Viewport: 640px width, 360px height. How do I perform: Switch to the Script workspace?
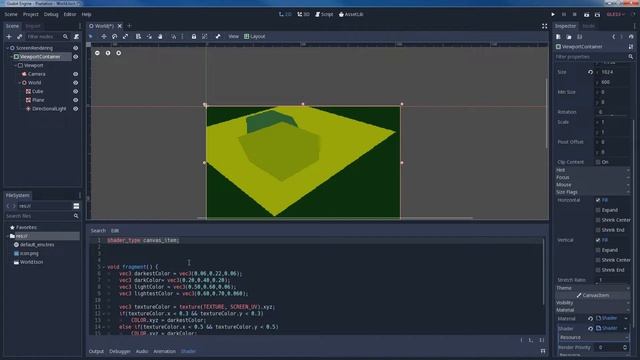point(324,14)
